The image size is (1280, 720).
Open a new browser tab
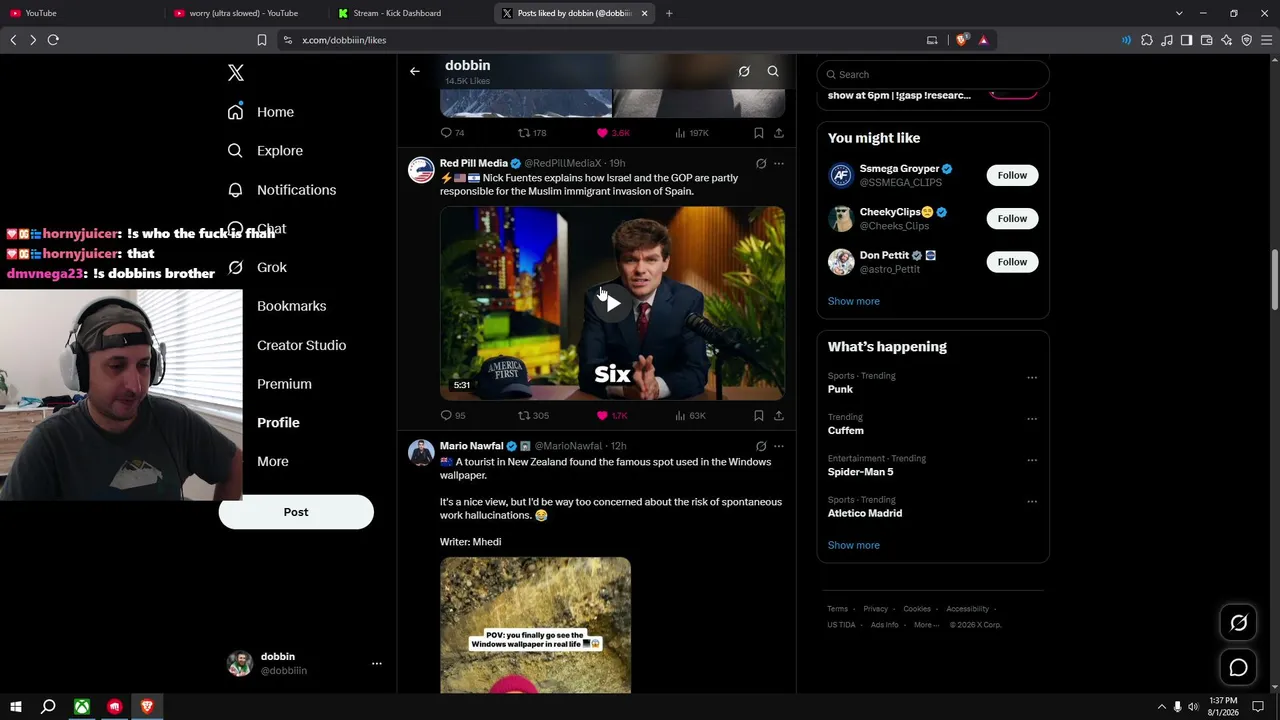[x=669, y=13]
